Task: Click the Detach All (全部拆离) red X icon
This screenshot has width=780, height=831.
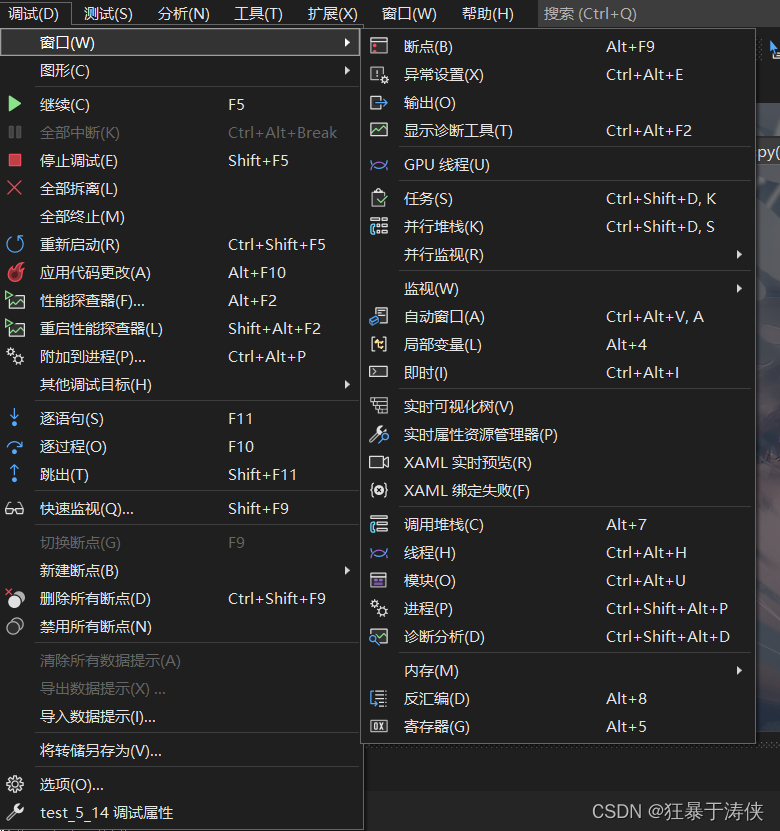Action: [15, 188]
